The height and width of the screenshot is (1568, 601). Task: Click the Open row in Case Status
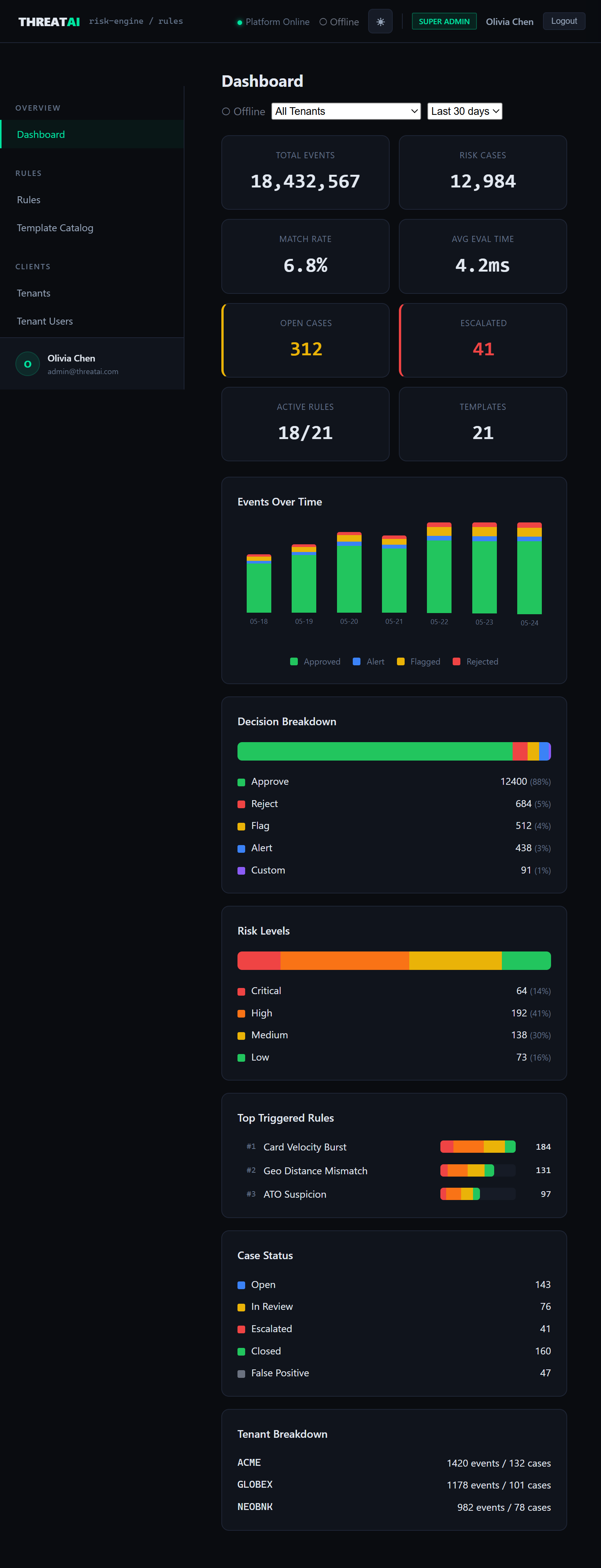394,1285
